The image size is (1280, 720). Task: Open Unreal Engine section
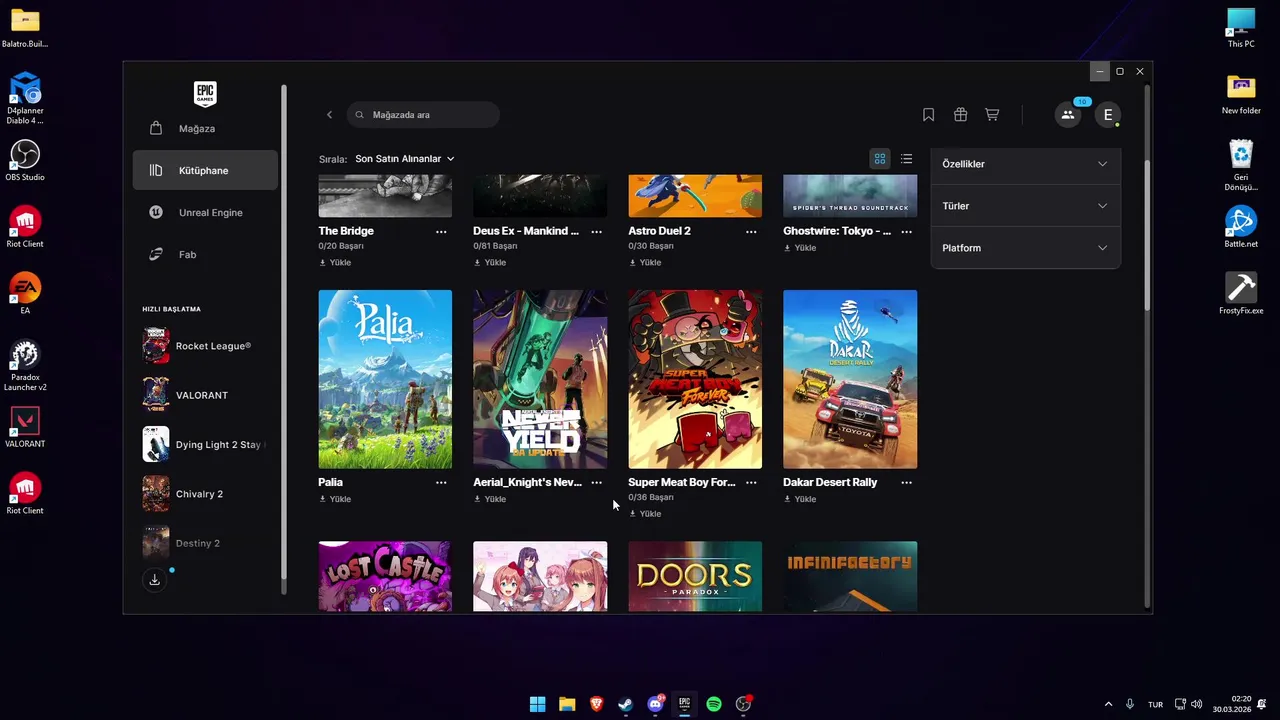[205, 213]
